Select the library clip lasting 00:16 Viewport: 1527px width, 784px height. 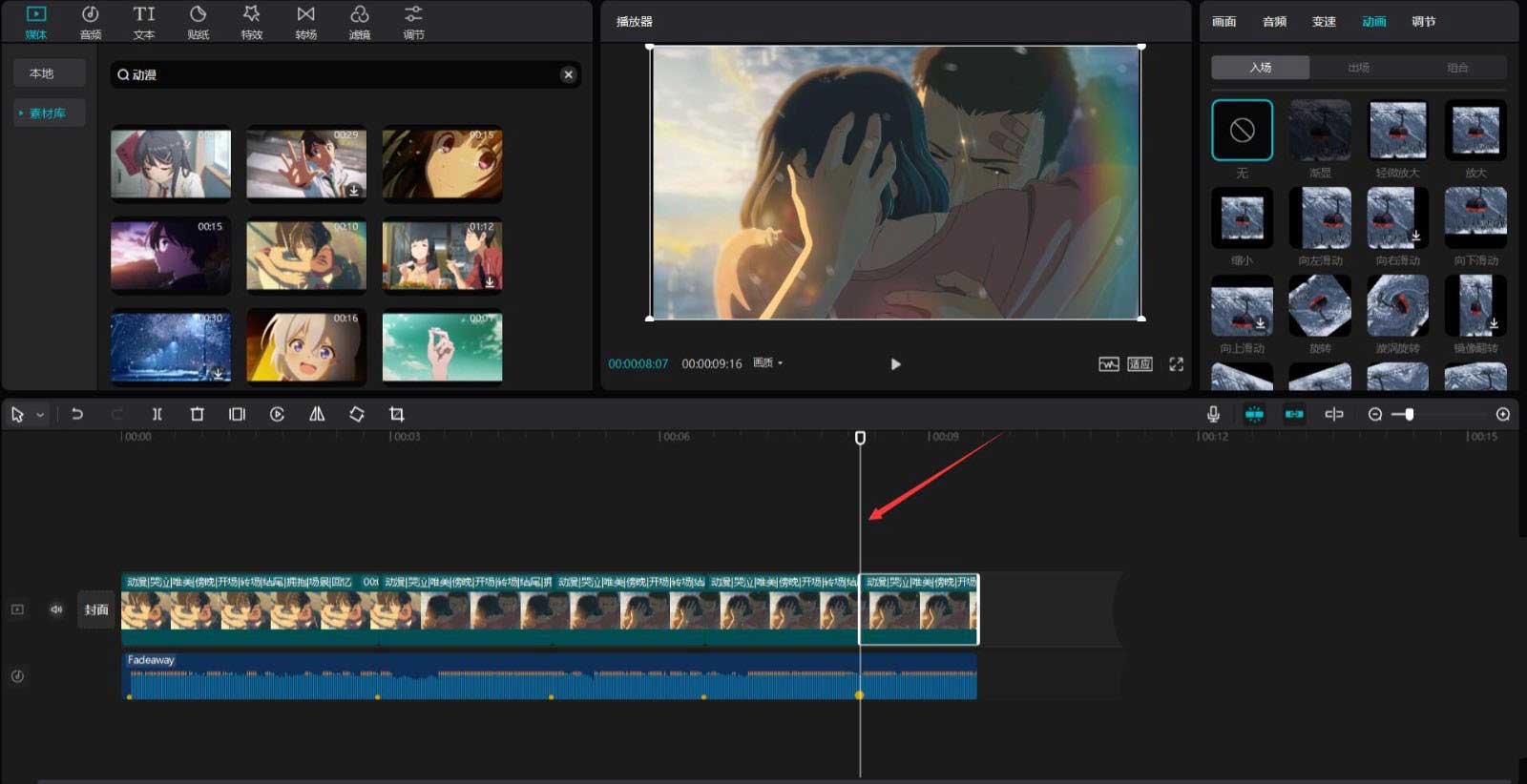pos(306,346)
